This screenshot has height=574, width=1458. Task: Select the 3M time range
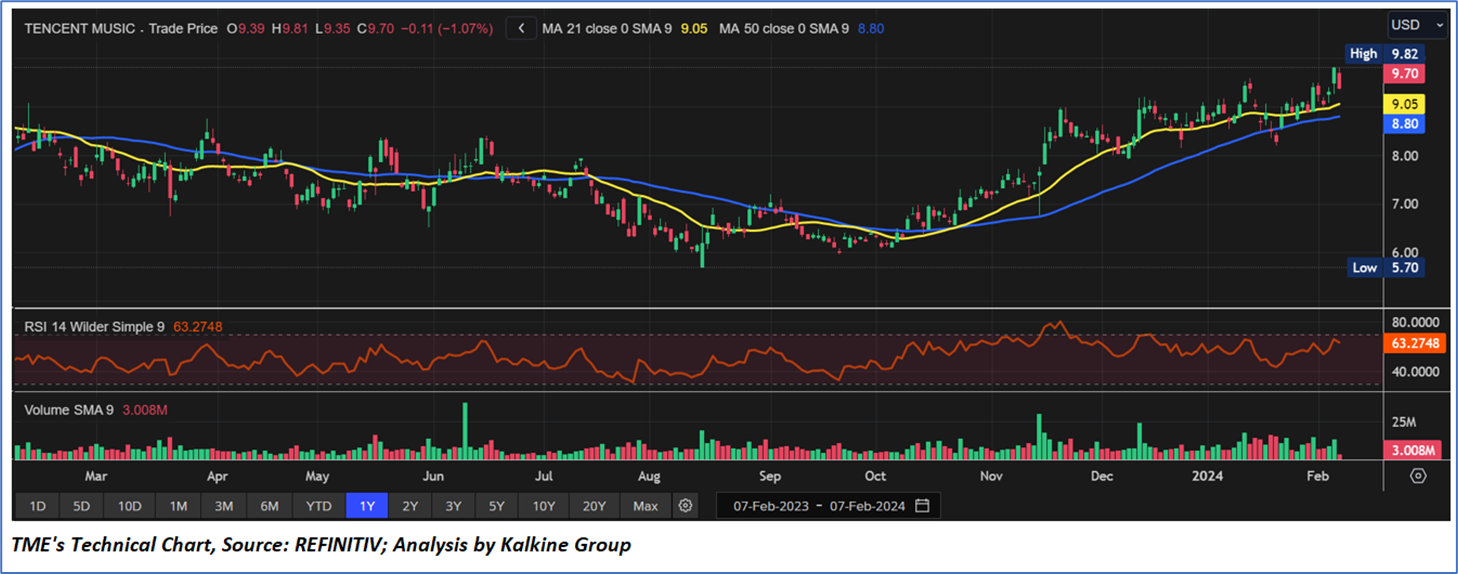(223, 506)
